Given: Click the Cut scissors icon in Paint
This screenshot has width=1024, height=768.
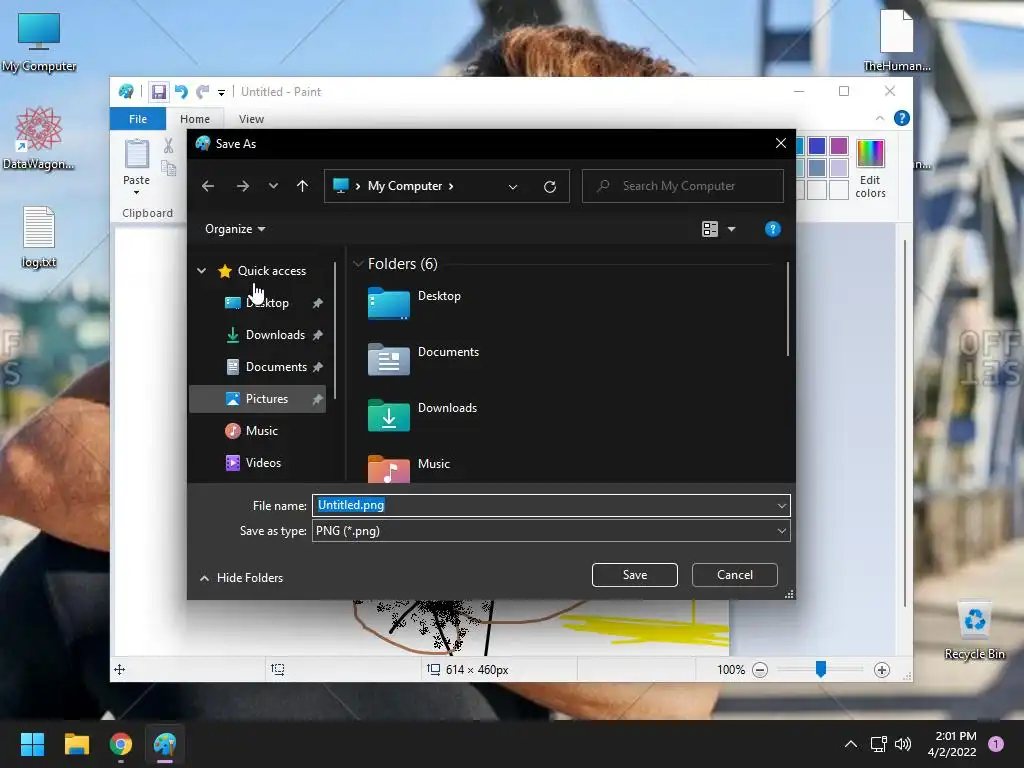Looking at the screenshot, I should 168,146.
